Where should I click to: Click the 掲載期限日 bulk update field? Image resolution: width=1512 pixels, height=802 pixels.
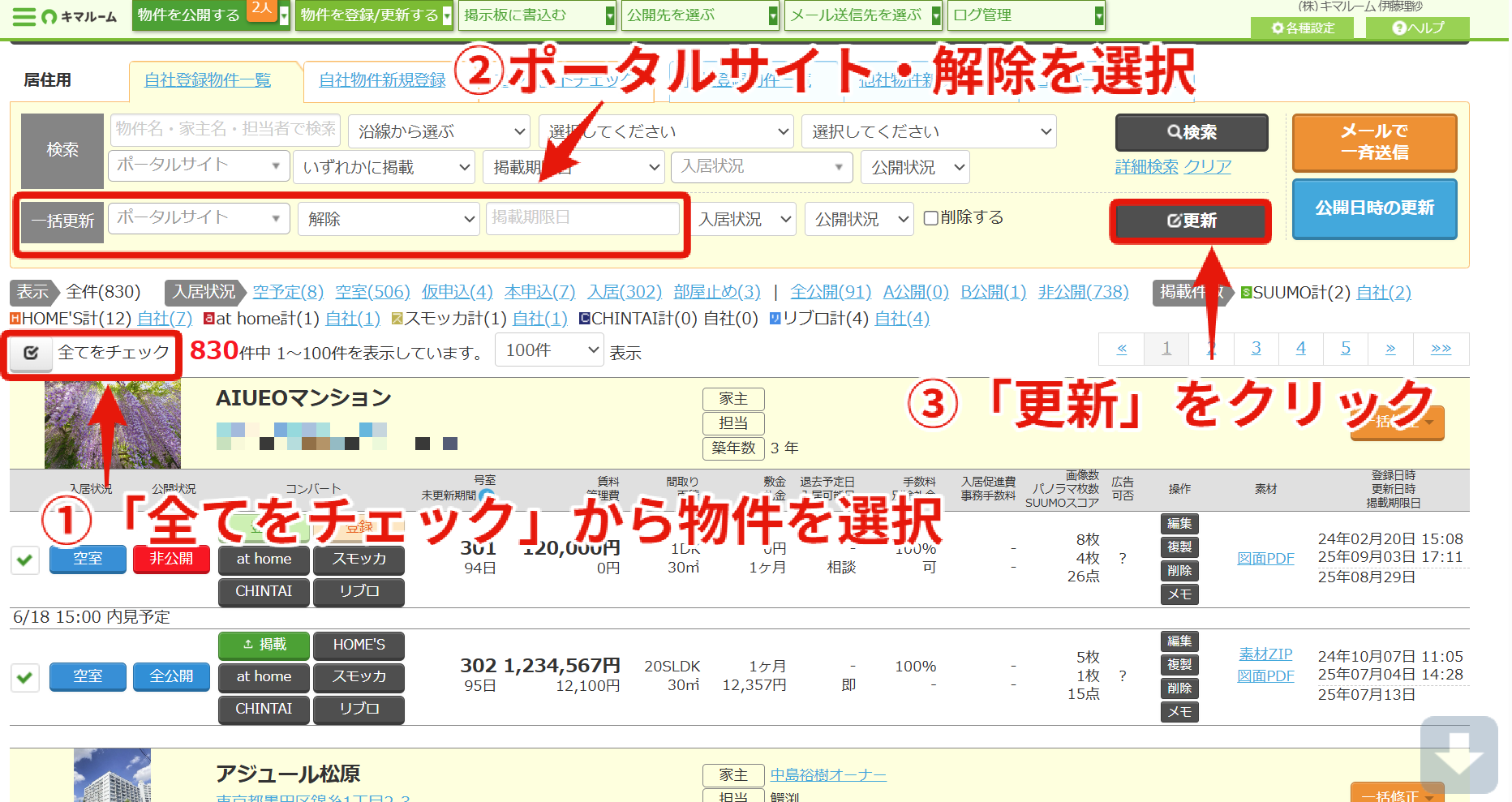(x=582, y=218)
